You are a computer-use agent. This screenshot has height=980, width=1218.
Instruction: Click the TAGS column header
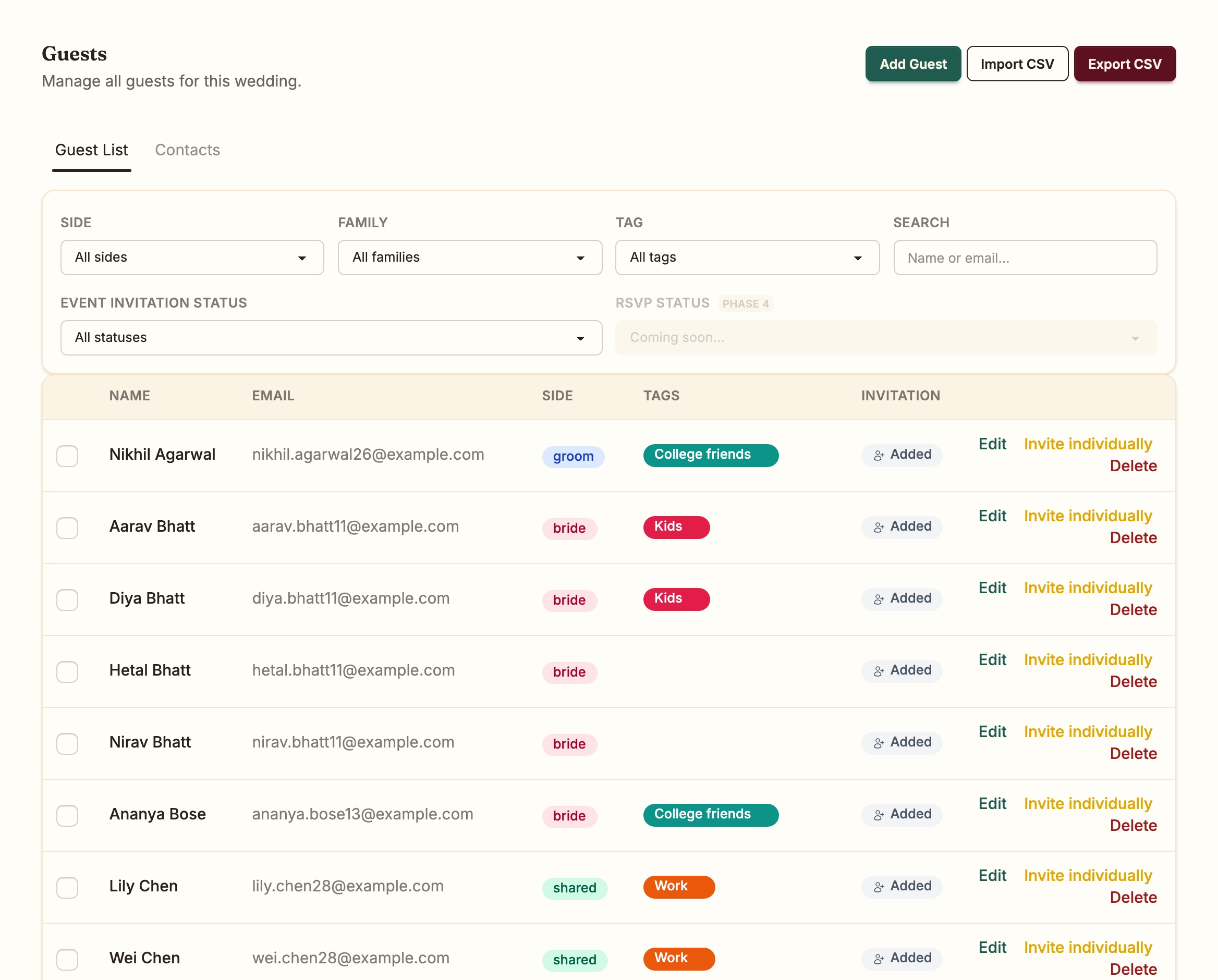click(661, 396)
